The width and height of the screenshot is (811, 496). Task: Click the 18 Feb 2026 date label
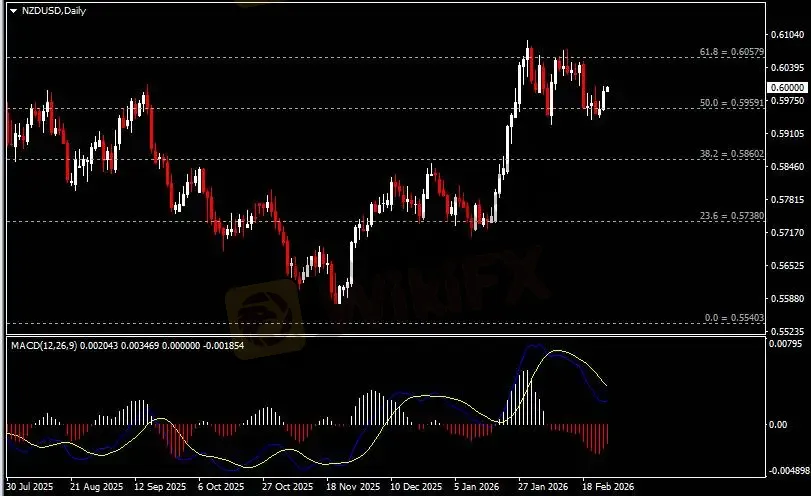[x=608, y=487]
